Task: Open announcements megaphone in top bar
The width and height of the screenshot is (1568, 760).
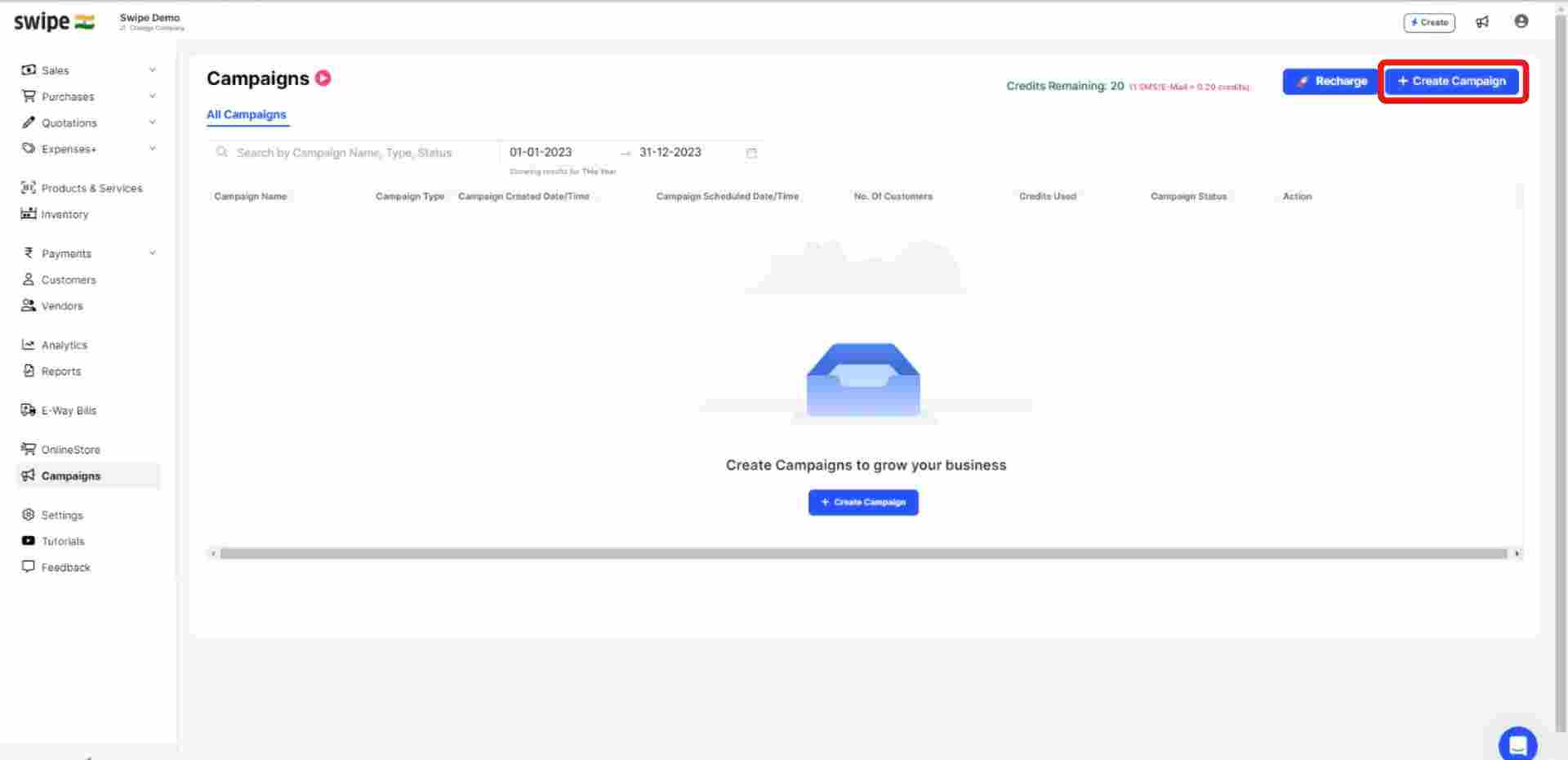Action: 1482,22
